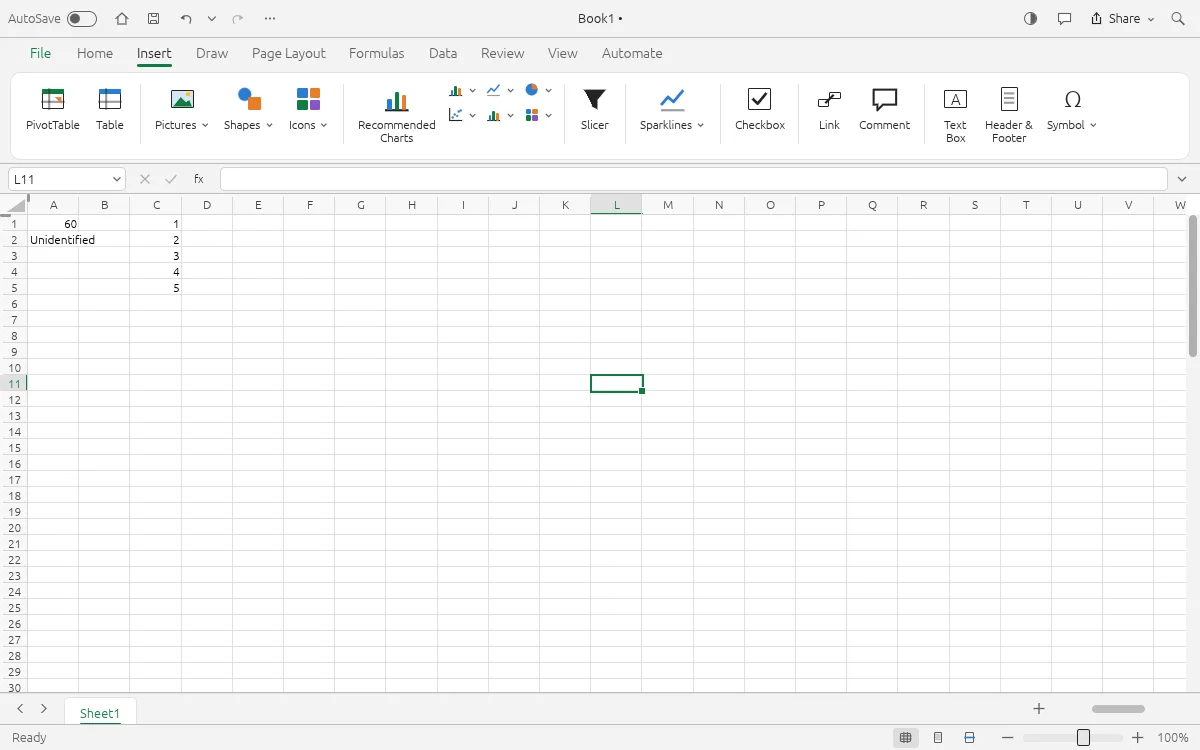Viewport: 1200px width, 750px height.
Task: Expand the Share dropdown arrow
Action: tap(1150, 19)
